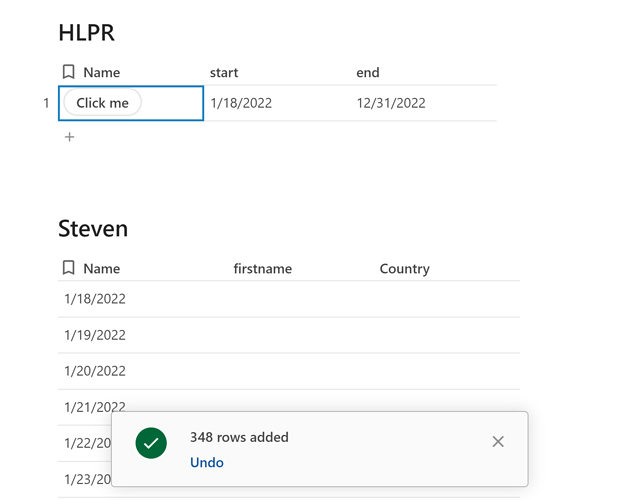Click the green checkmark success icon

(x=151, y=443)
